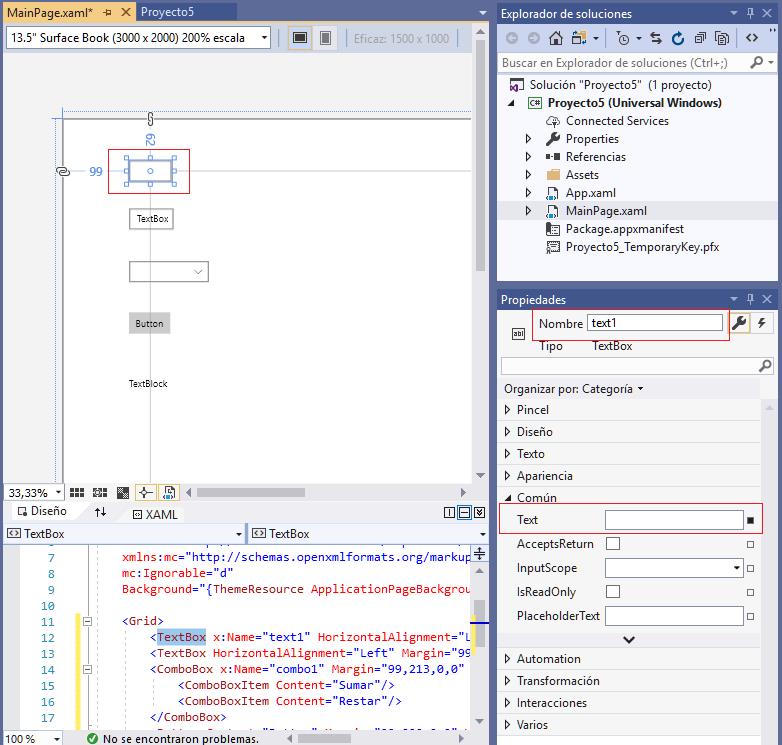This screenshot has height=745, width=782.
Task: Click the Collapse All icon in Solution Explorer
Action: (700, 38)
